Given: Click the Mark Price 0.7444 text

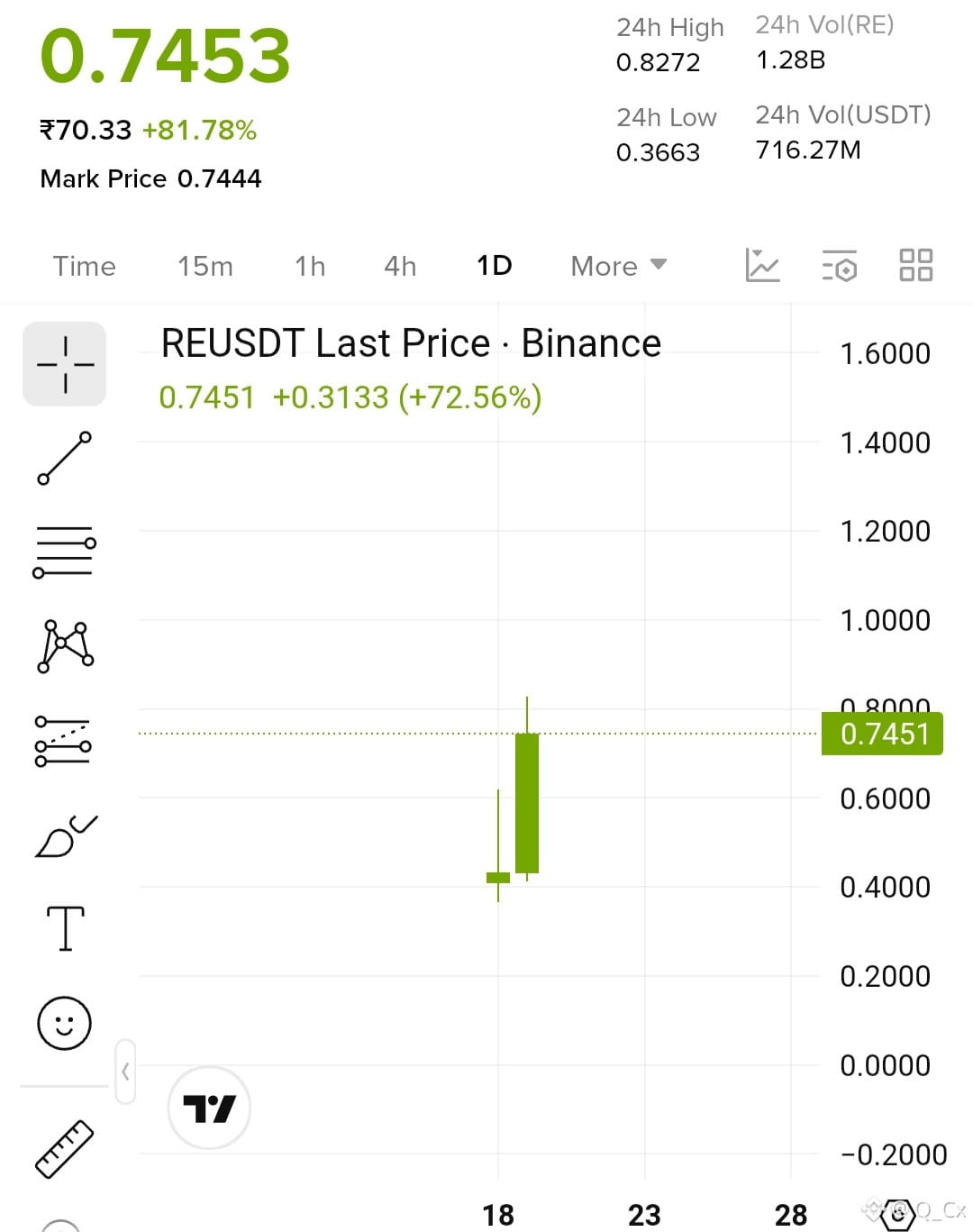Looking at the screenshot, I should pos(150,178).
